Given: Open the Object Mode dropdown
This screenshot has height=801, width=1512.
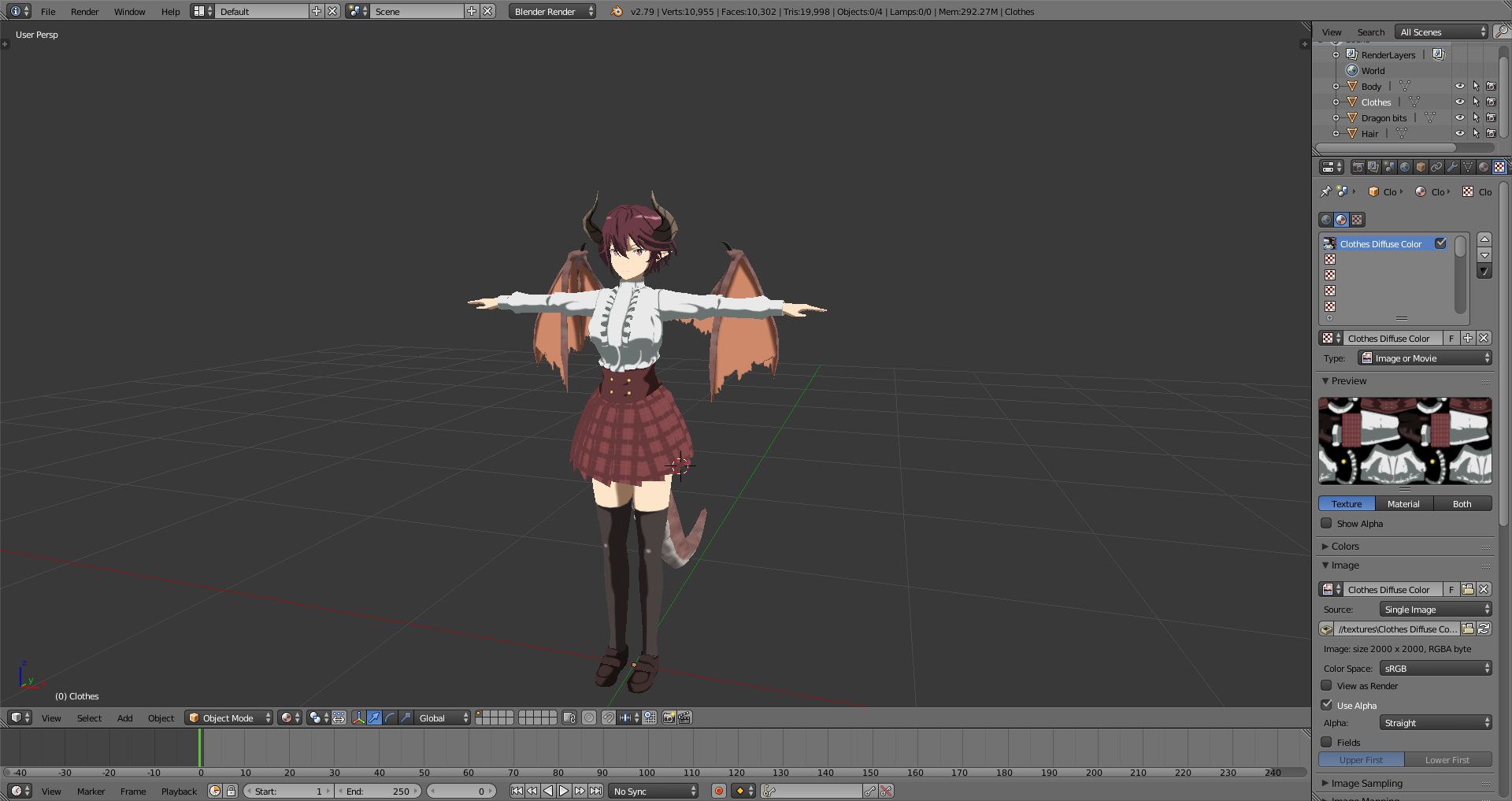Looking at the screenshot, I should click(x=229, y=718).
